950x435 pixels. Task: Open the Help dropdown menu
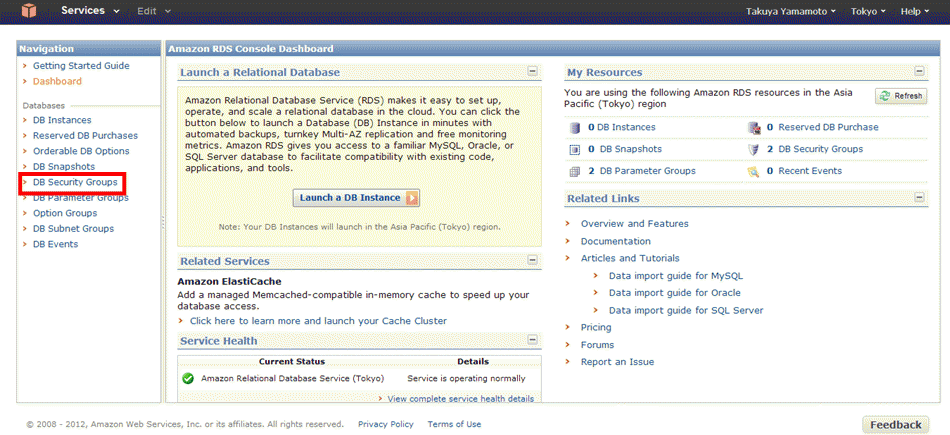point(915,11)
